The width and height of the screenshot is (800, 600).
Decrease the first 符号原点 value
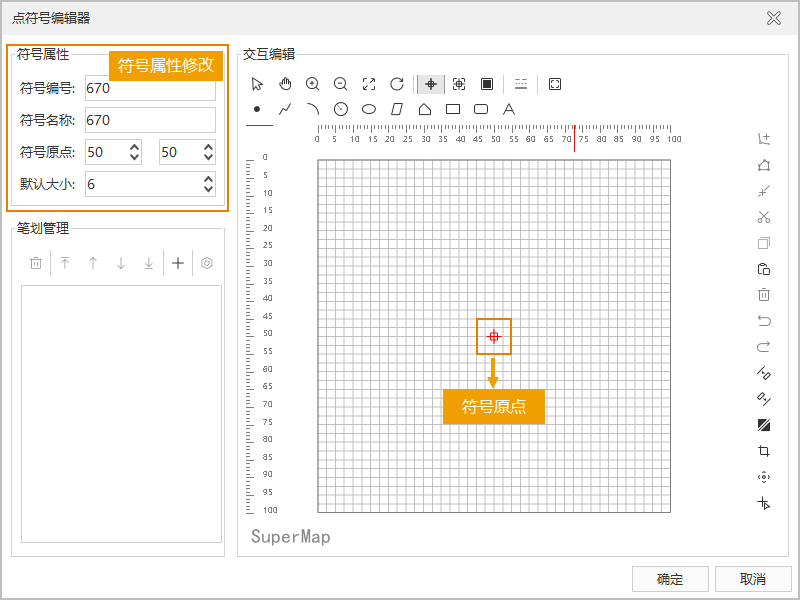point(134,157)
